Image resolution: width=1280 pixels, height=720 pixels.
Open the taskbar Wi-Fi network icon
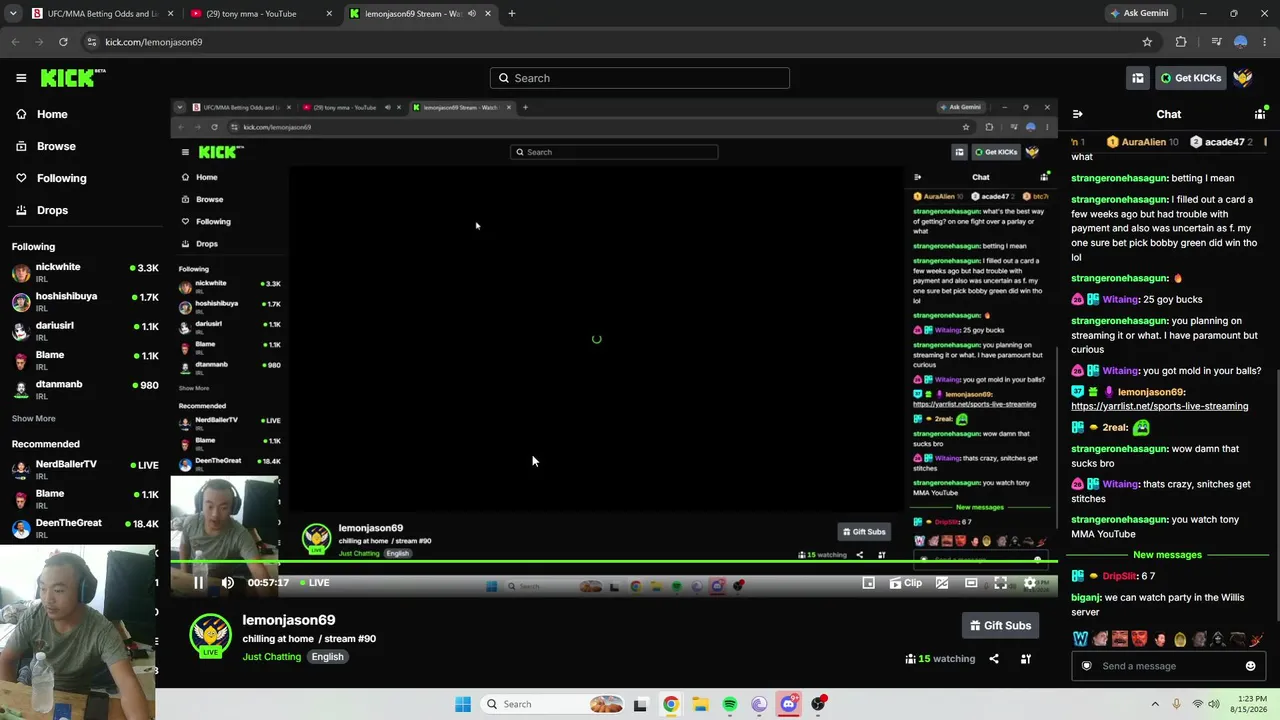1197,704
